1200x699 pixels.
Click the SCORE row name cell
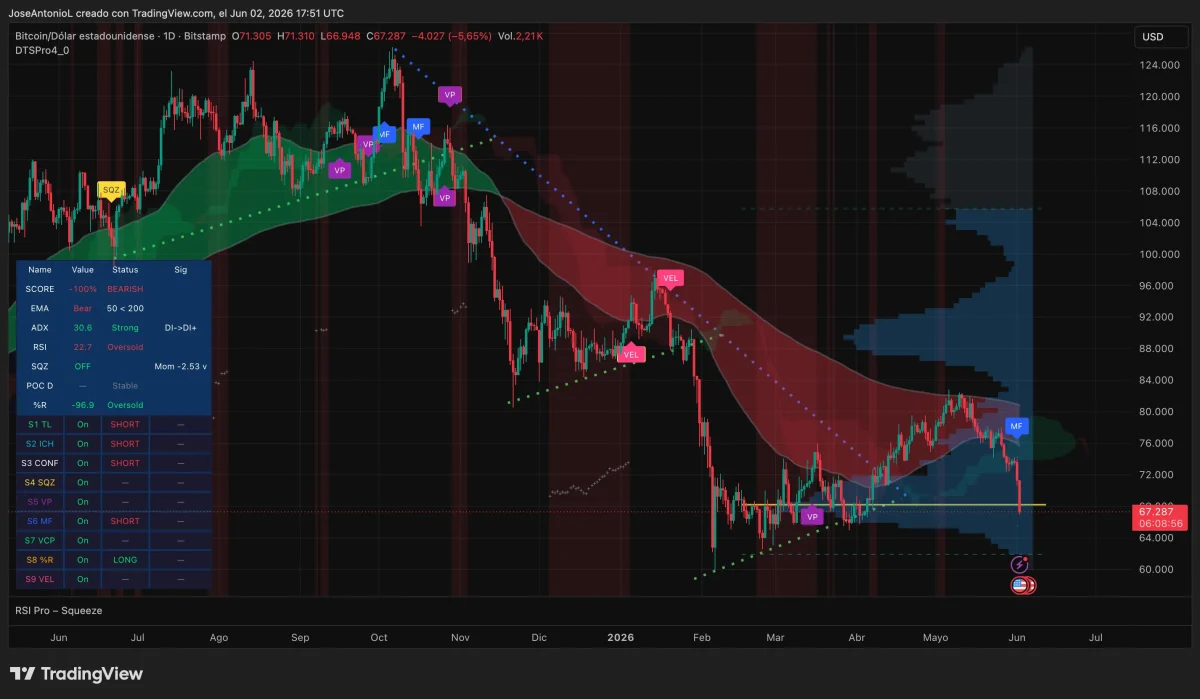(40, 289)
